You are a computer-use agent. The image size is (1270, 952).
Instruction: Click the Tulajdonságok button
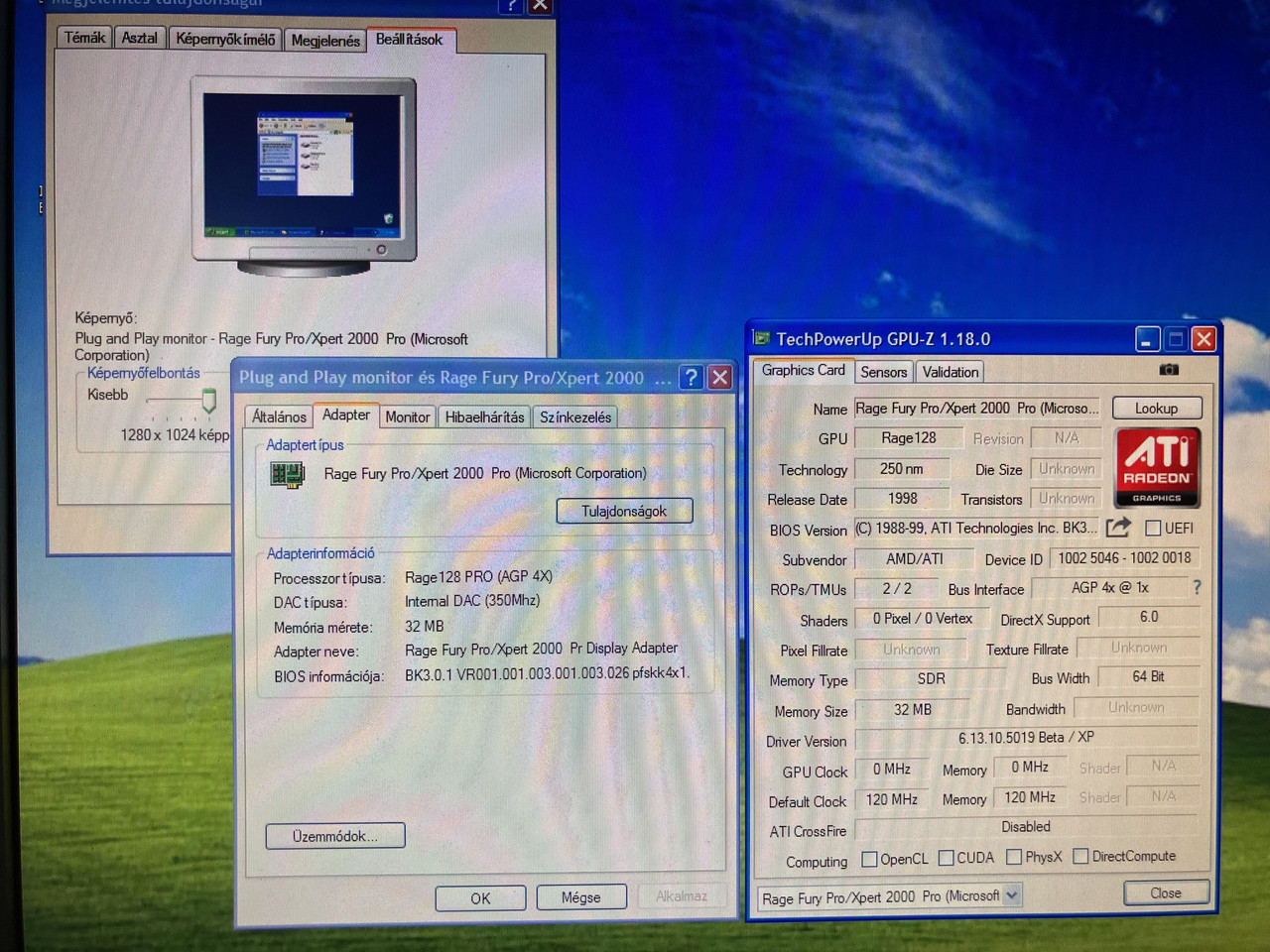pyautogui.click(x=624, y=511)
